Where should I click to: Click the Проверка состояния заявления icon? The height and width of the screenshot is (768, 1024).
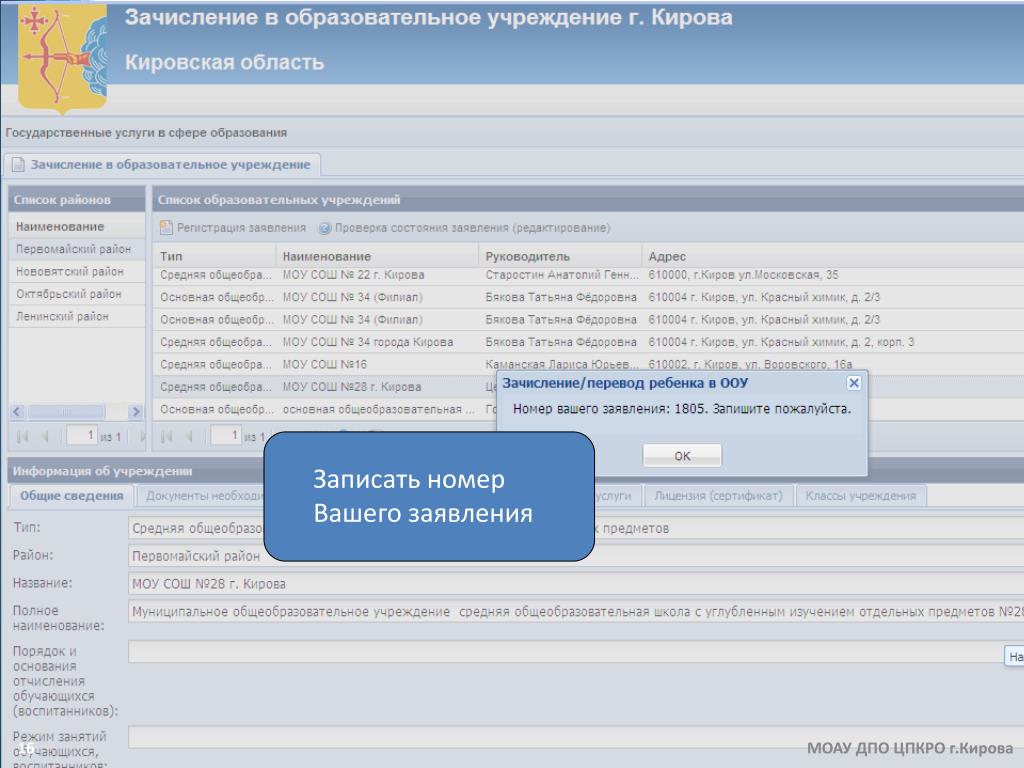(325, 228)
